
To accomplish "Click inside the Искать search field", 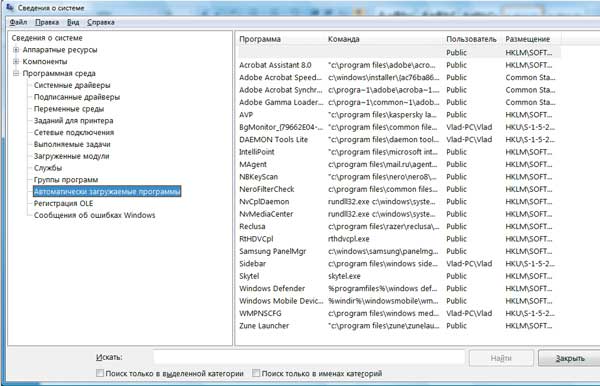I will pos(309,357).
